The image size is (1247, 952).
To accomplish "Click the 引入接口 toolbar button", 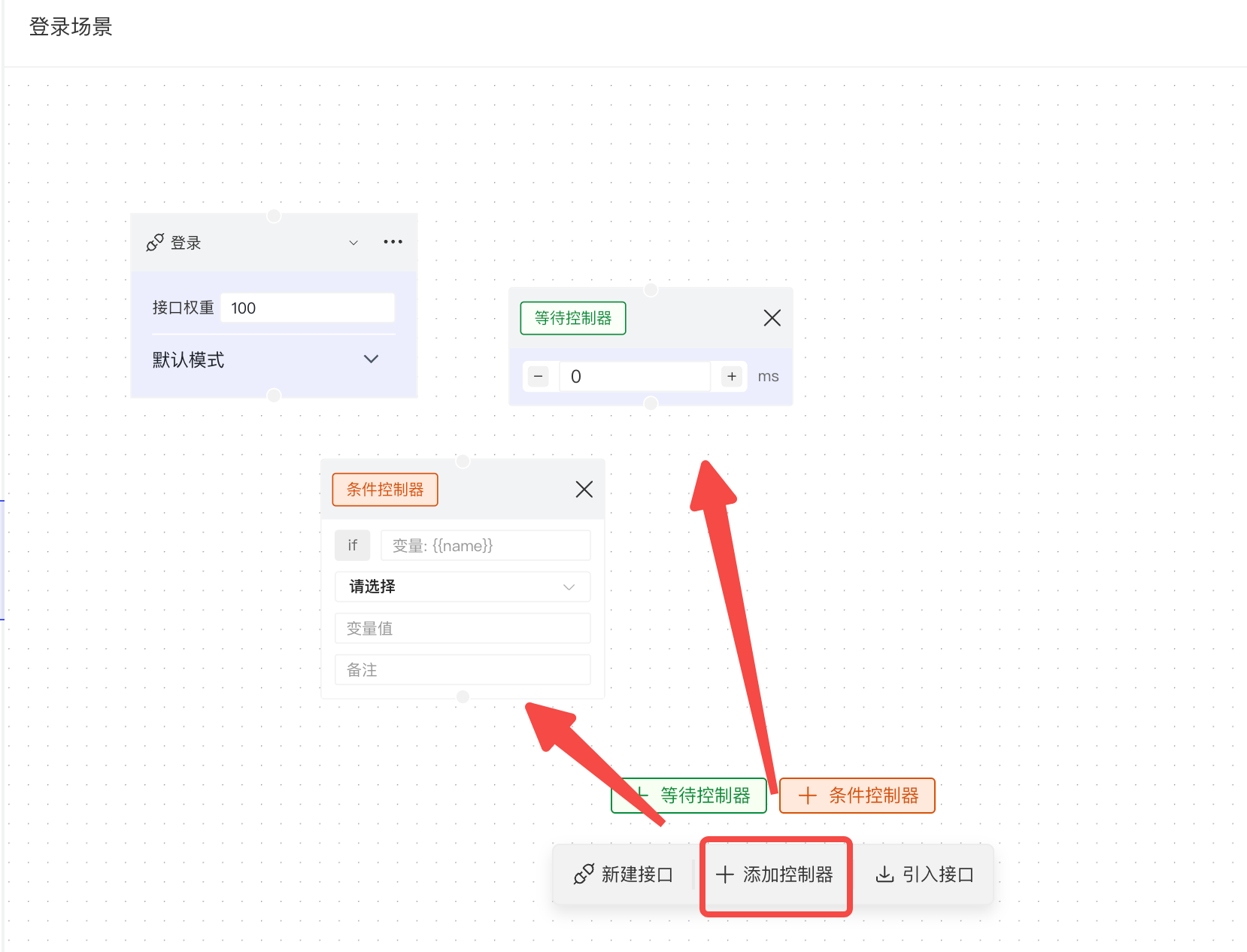I will [x=925, y=875].
